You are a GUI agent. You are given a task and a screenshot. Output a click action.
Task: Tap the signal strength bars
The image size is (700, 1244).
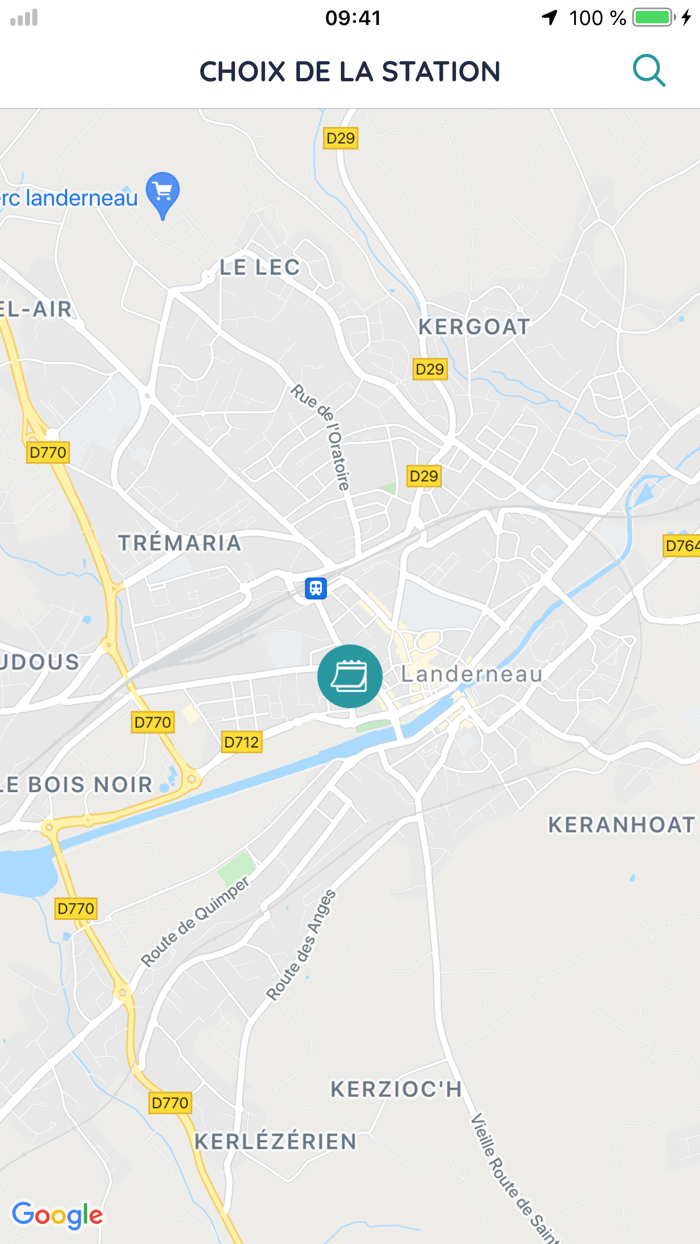tap(24, 18)
